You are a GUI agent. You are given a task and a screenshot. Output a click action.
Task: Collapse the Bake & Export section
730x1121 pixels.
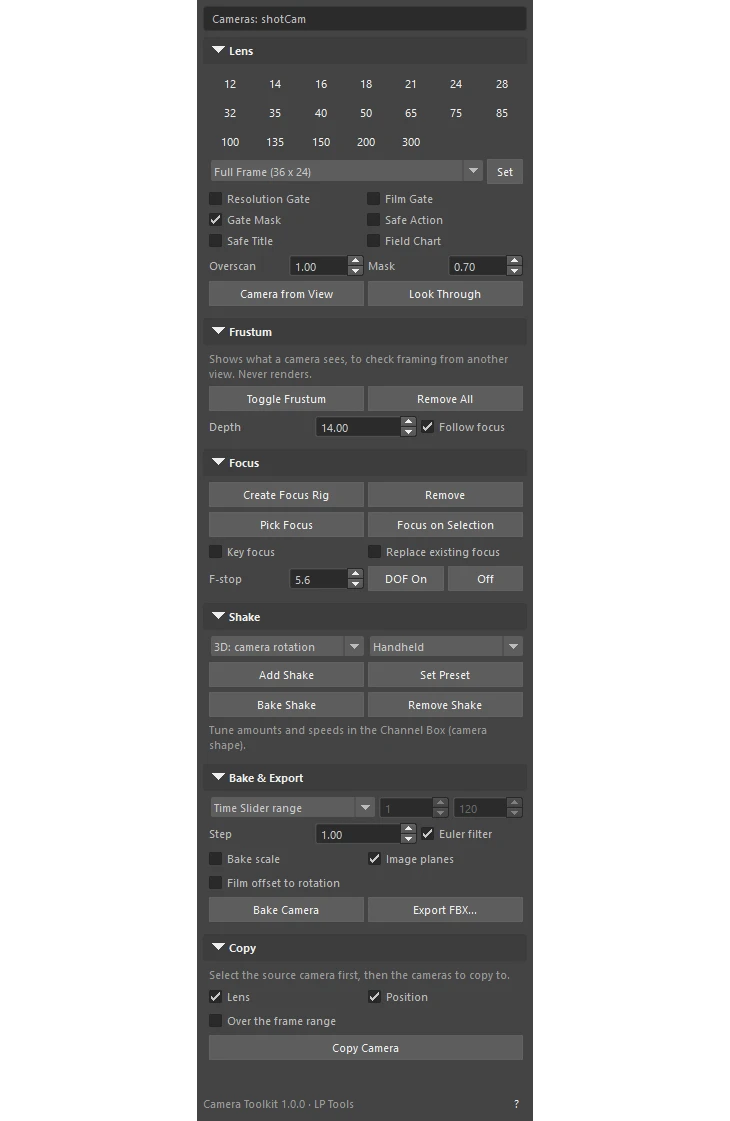point(219,777)
